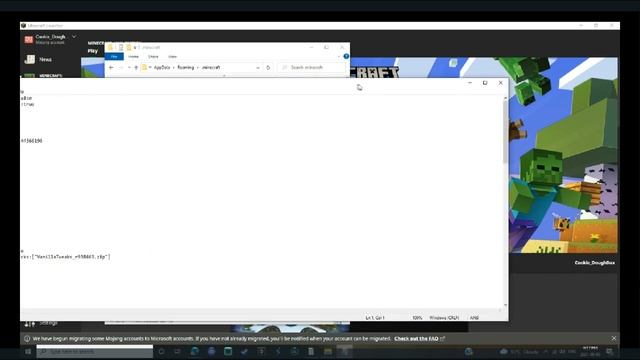Click the info icon in the migration banner

click(x=27, y=338)
